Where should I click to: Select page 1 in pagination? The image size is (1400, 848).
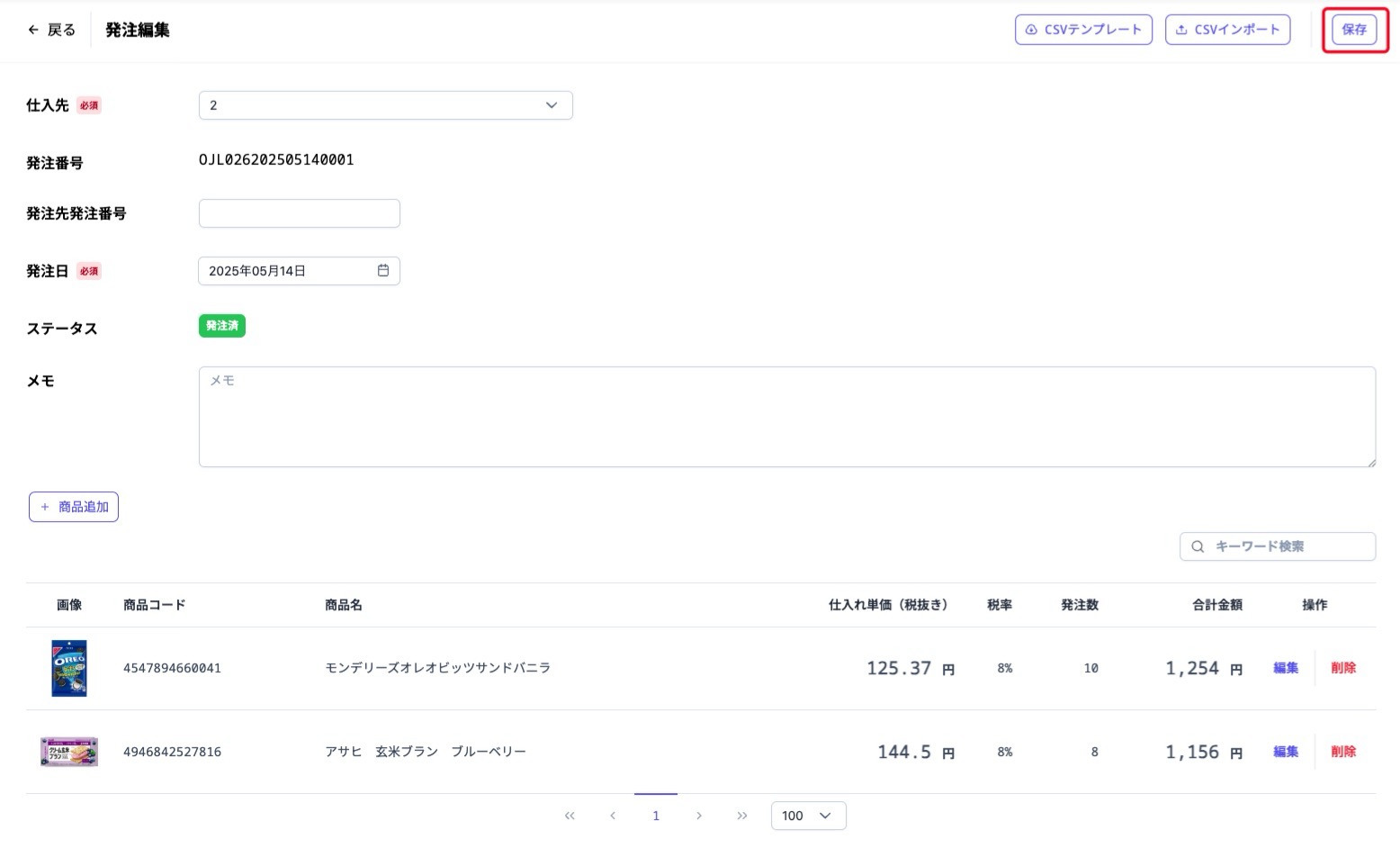[656, 816]
